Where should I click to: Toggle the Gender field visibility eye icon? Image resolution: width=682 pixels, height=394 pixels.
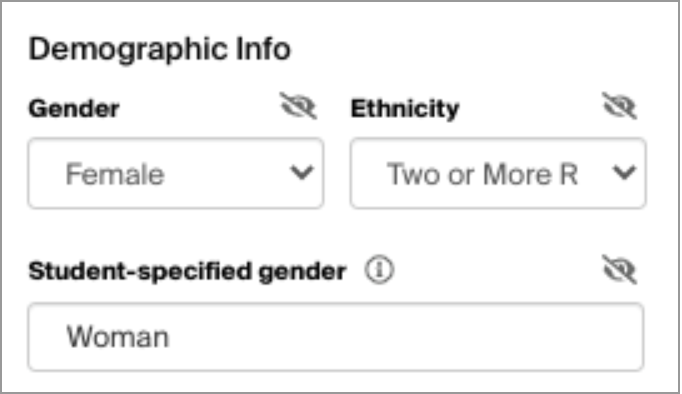pos(298,106)
